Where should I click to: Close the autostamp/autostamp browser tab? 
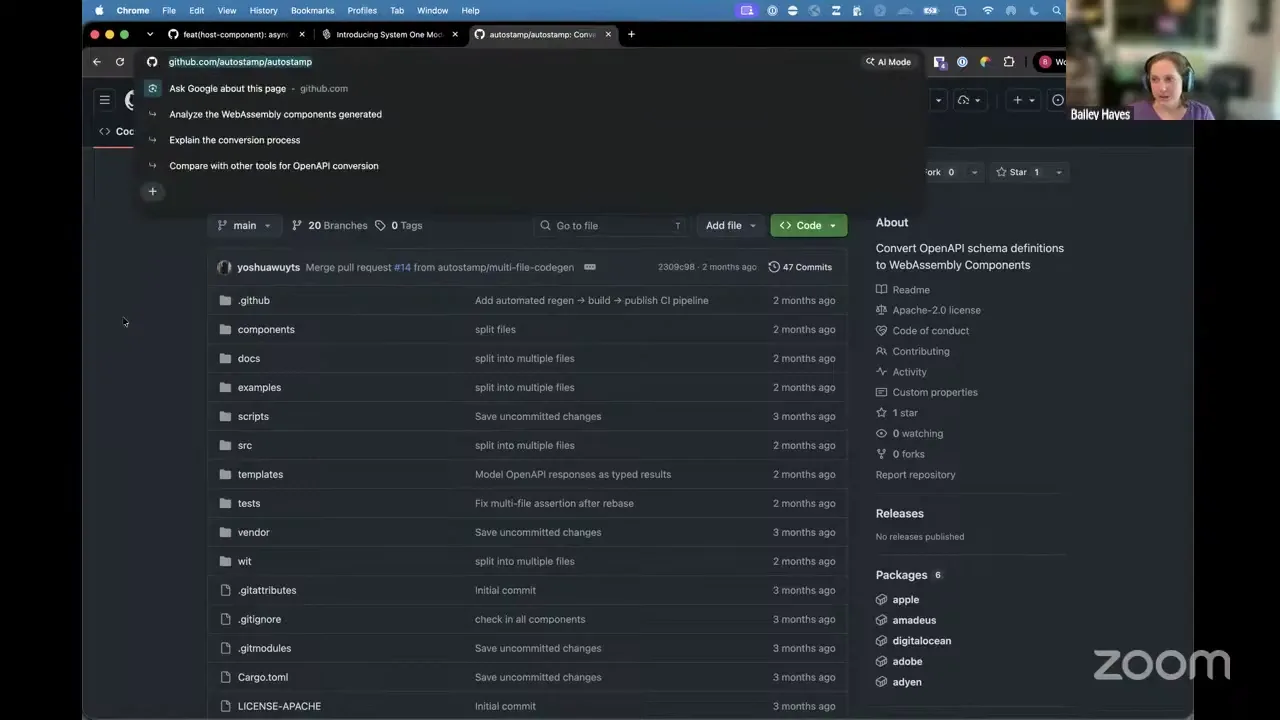(607, 34)
